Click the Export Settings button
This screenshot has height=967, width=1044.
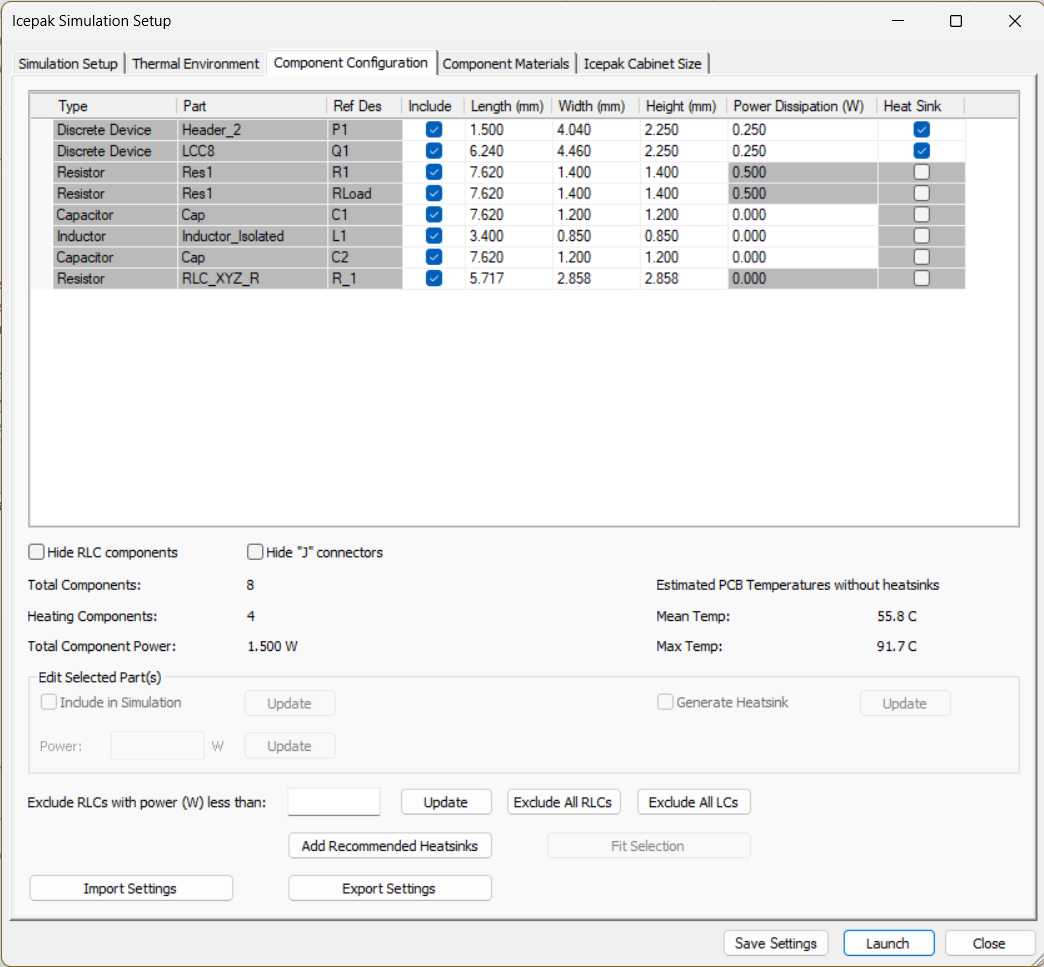pos(389,887)
